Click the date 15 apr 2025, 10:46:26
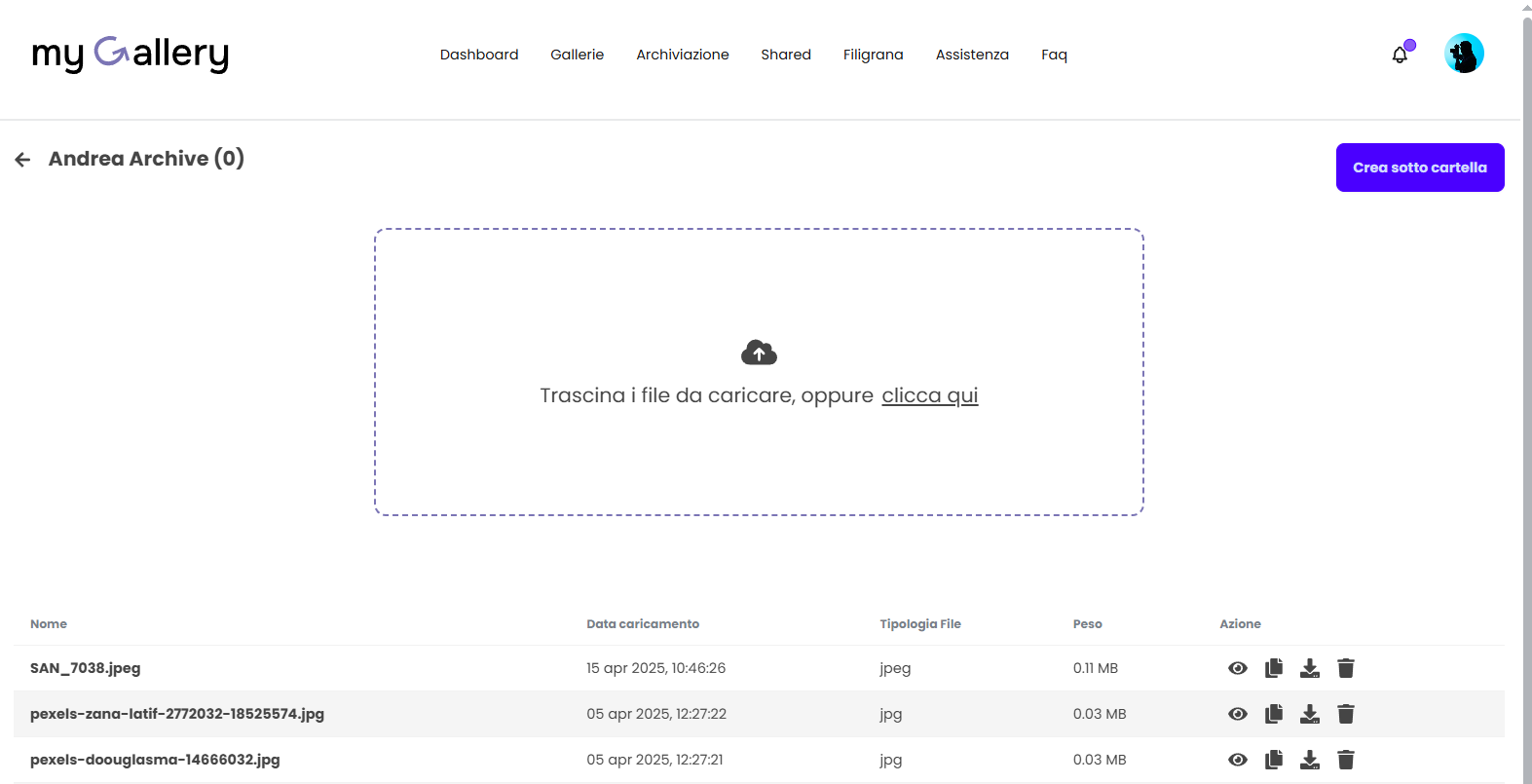 pos(656,668)
